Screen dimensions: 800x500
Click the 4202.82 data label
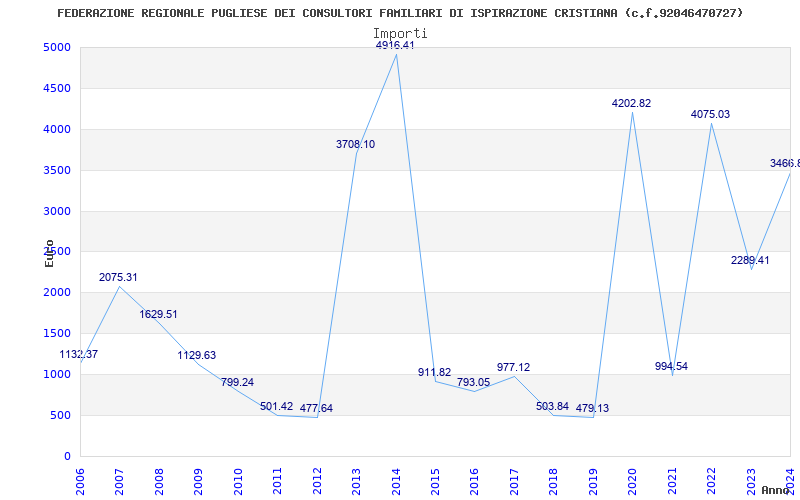(632, 104)
